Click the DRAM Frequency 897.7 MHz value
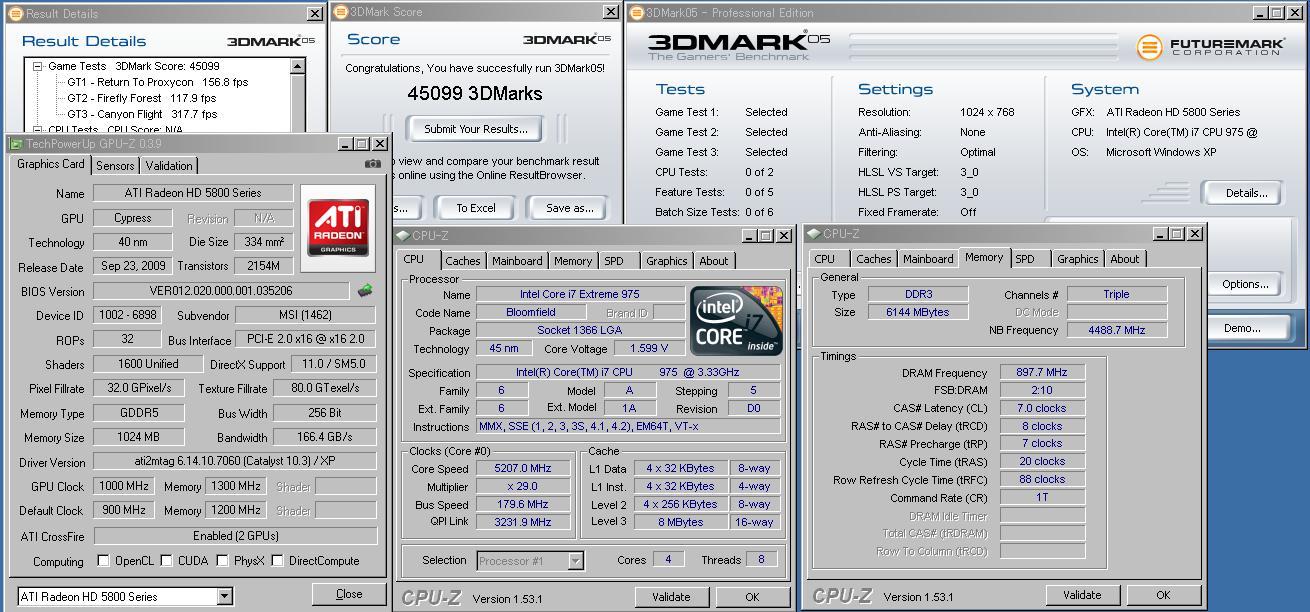 [1041, 372]
